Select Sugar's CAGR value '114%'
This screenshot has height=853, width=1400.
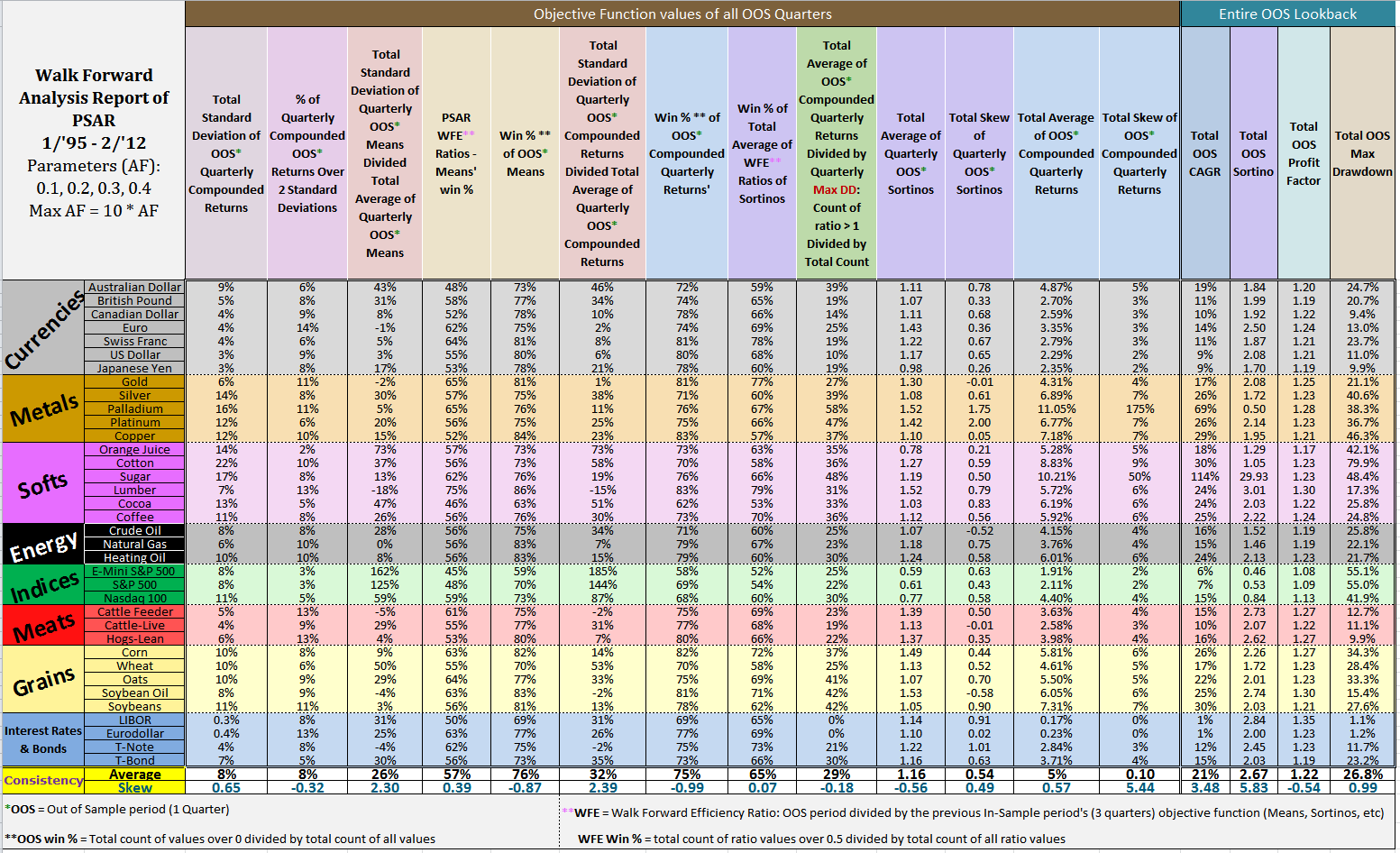tap(1204, 476)
